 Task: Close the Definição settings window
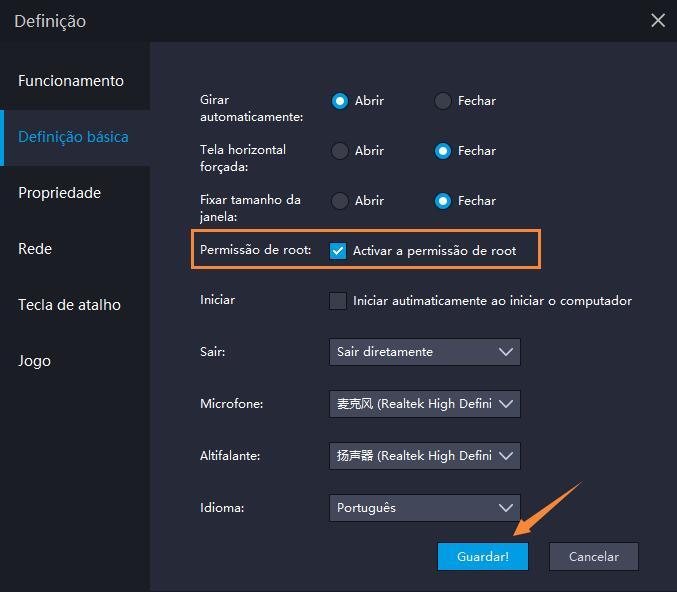658,20
